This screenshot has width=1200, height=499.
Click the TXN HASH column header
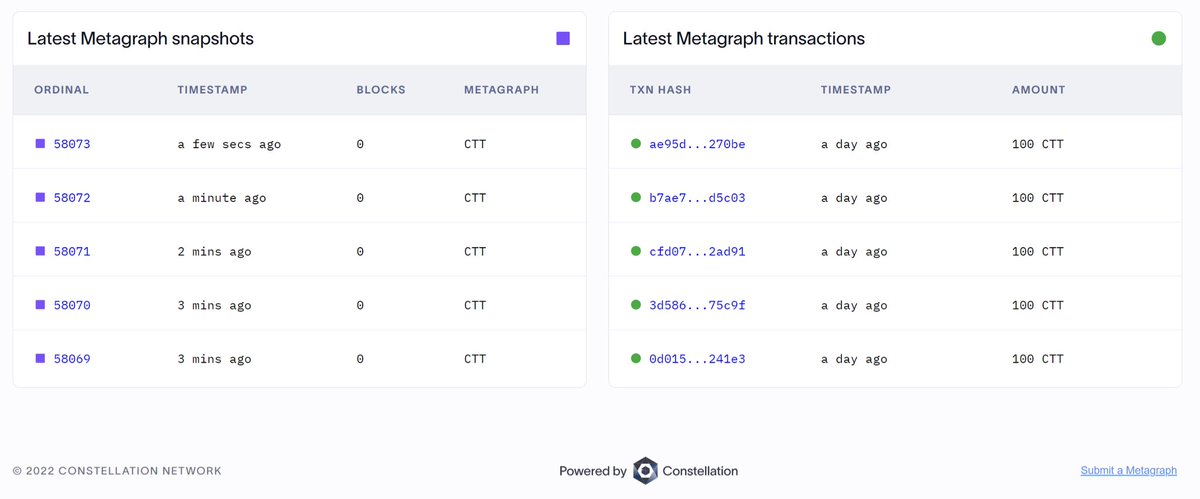(660, 90)
